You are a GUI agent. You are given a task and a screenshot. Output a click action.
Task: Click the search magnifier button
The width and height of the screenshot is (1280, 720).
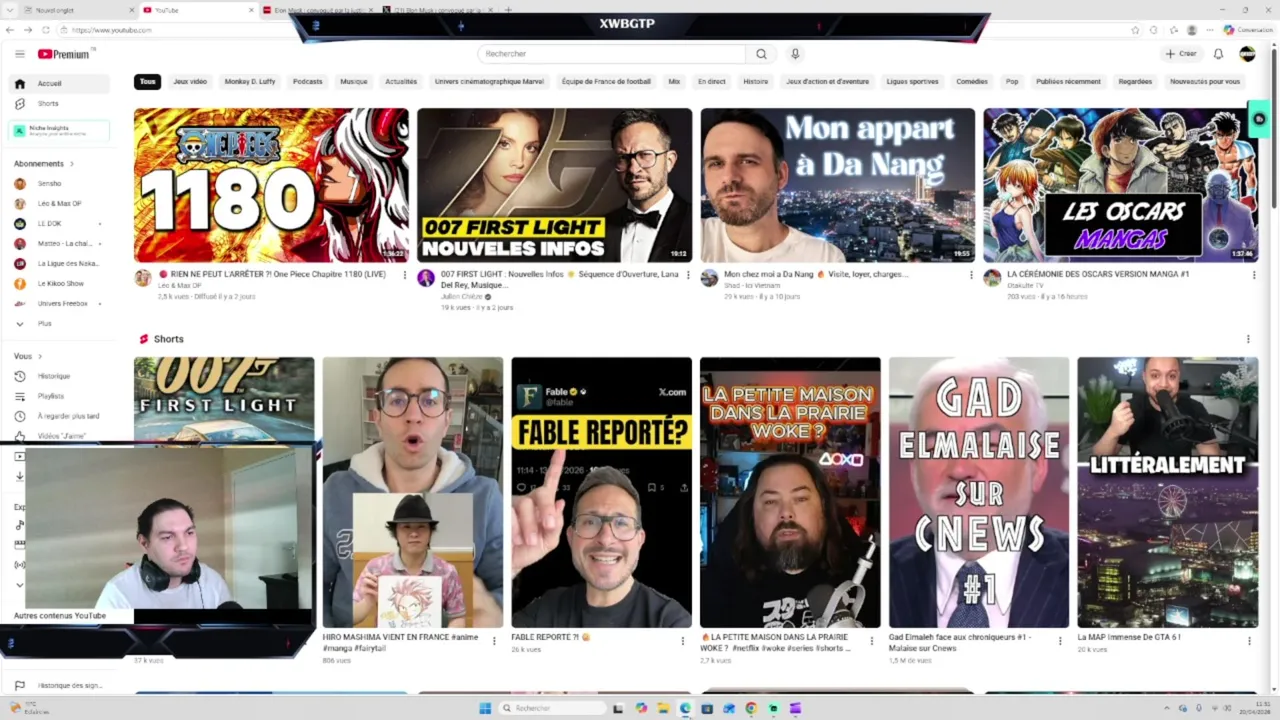(761, 54)
